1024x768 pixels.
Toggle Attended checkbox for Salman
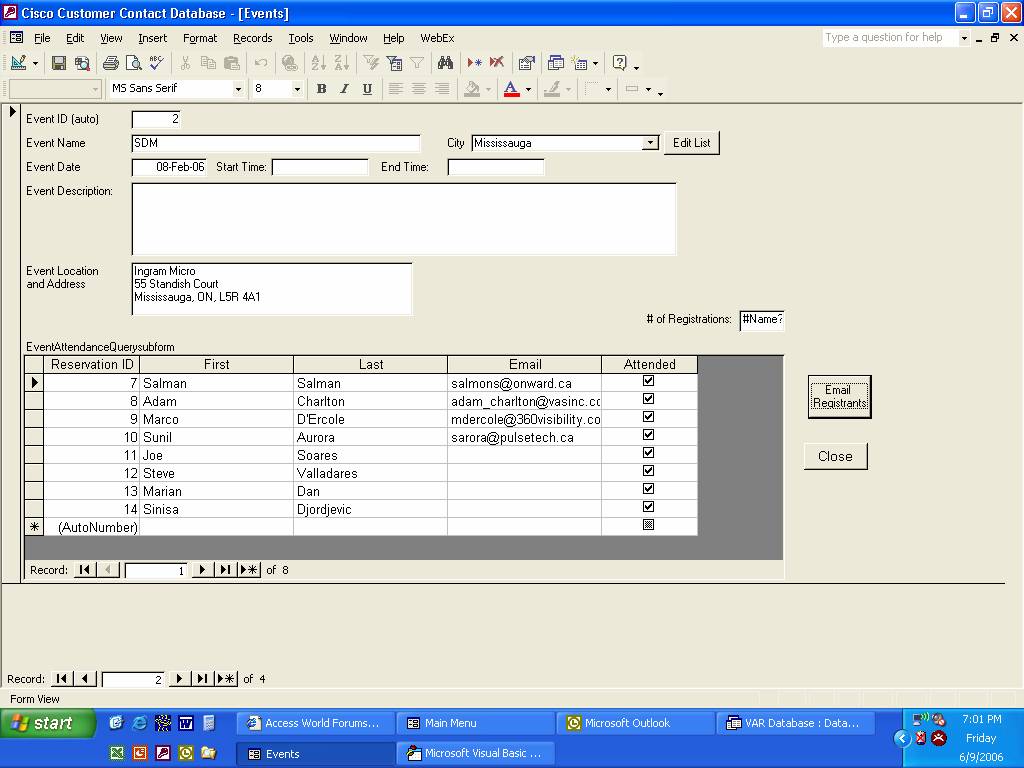tap(648, 381)
